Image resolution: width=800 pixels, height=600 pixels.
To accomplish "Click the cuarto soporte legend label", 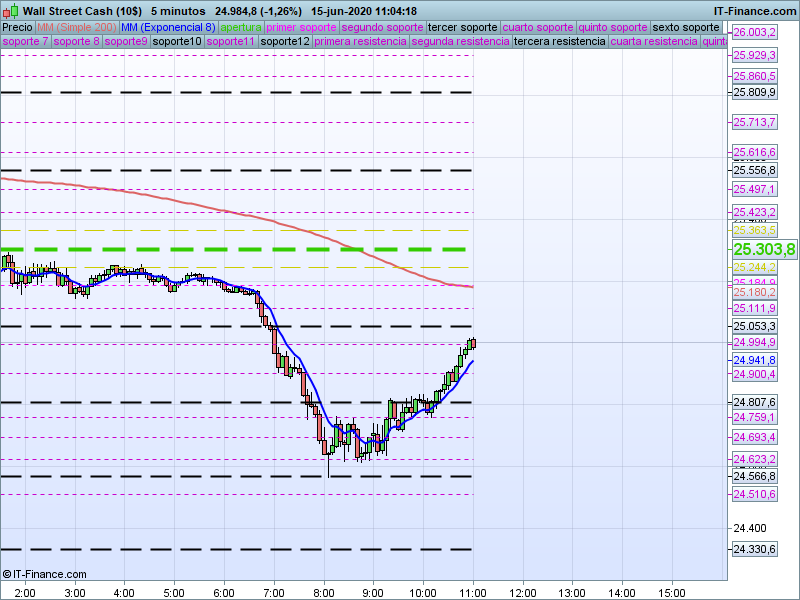I will (x=538, y=28).
